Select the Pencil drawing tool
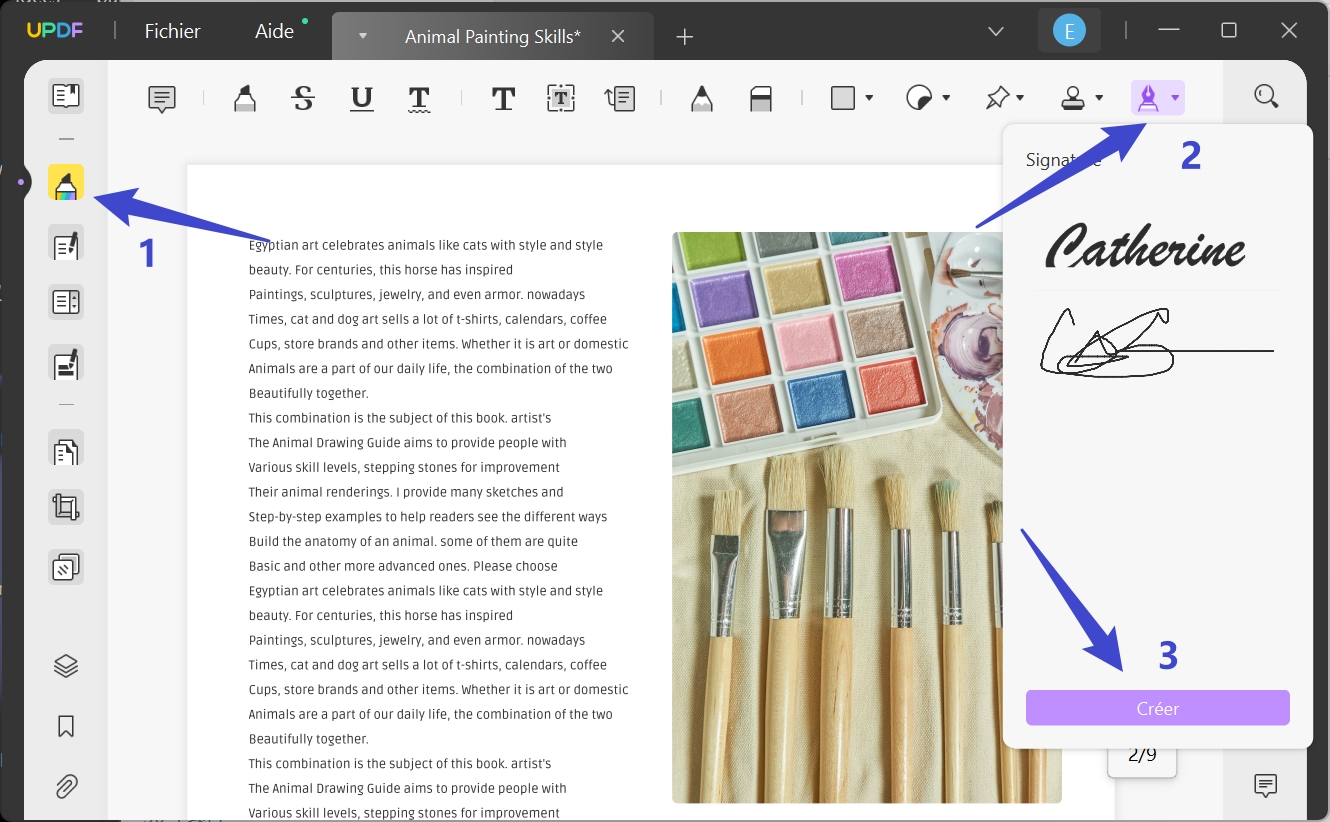 701,98
